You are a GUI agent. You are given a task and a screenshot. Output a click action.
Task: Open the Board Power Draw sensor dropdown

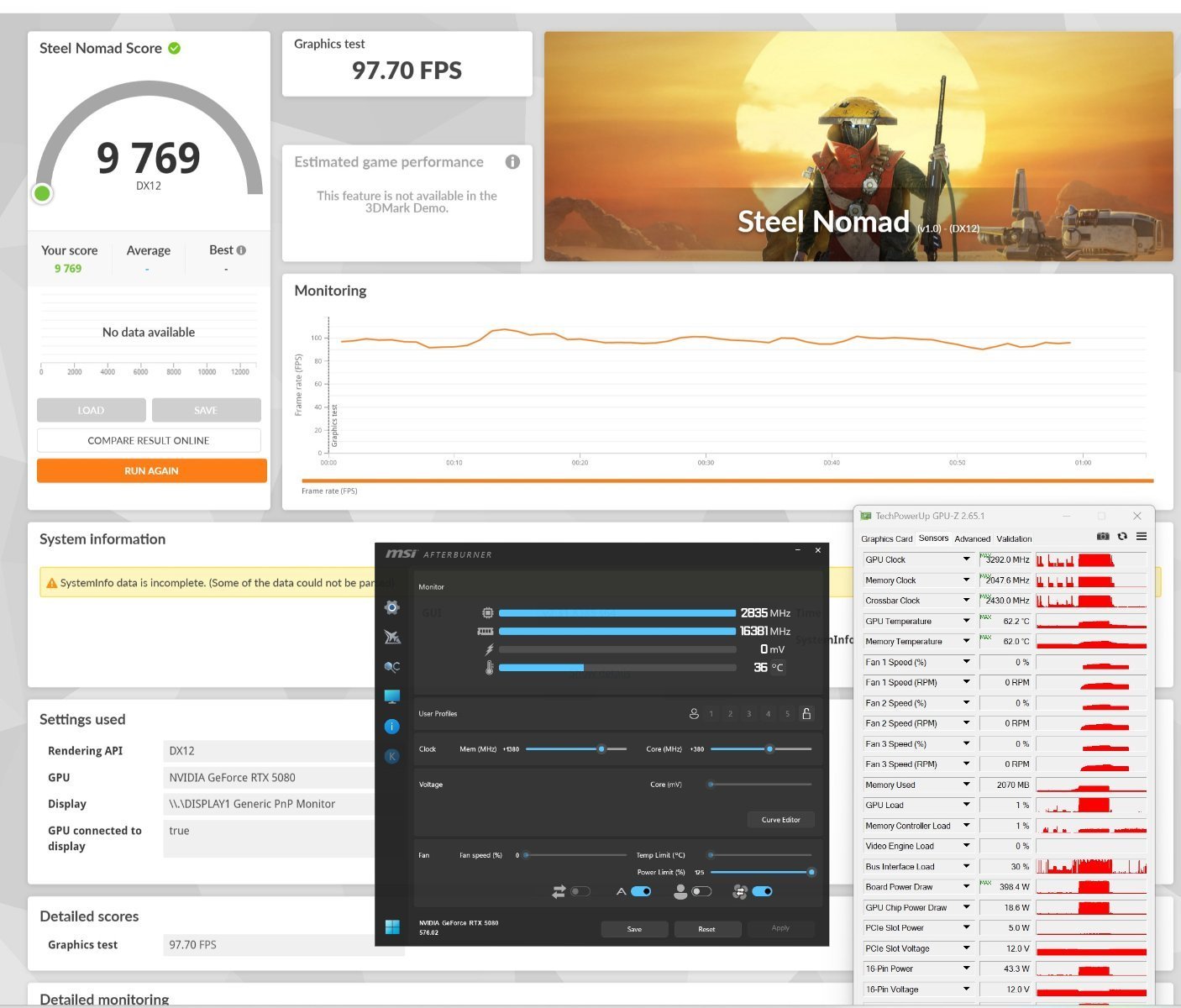coord(966,887)
